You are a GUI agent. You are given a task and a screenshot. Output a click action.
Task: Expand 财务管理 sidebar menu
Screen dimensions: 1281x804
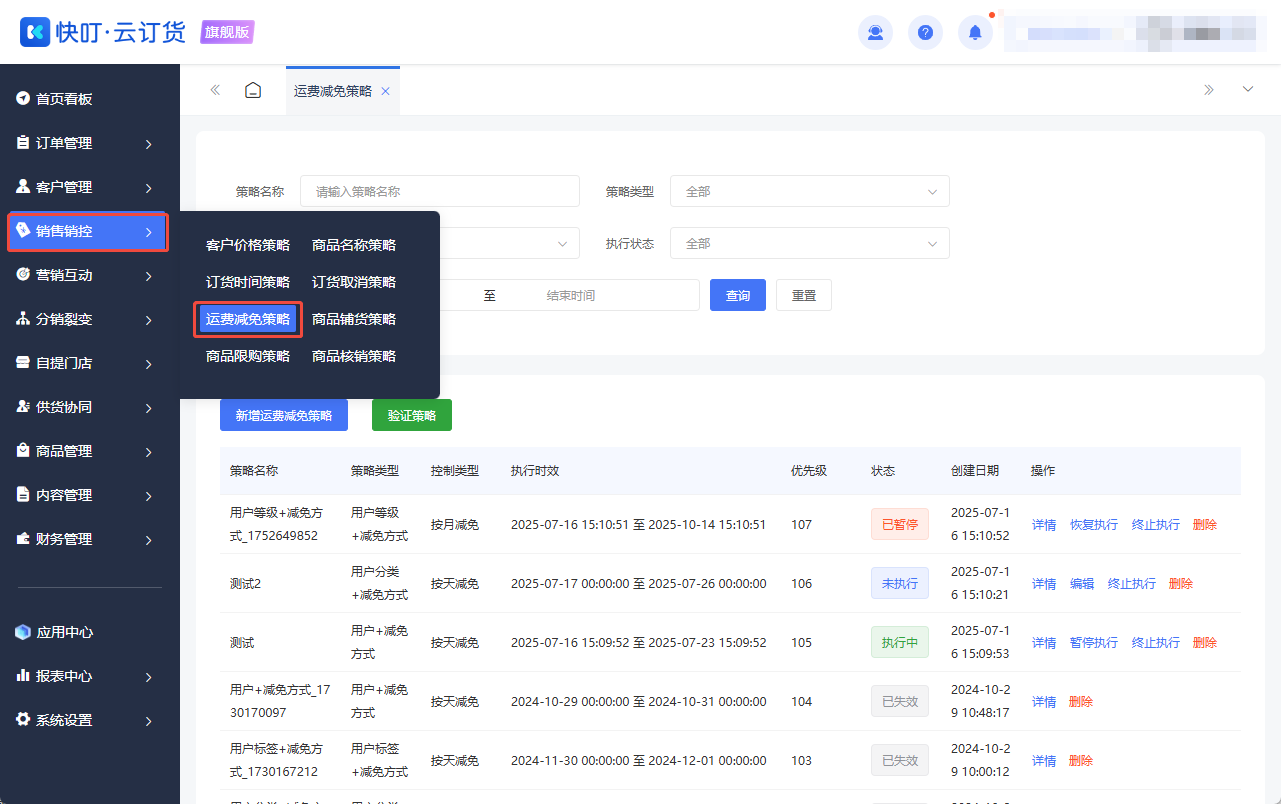90,539
